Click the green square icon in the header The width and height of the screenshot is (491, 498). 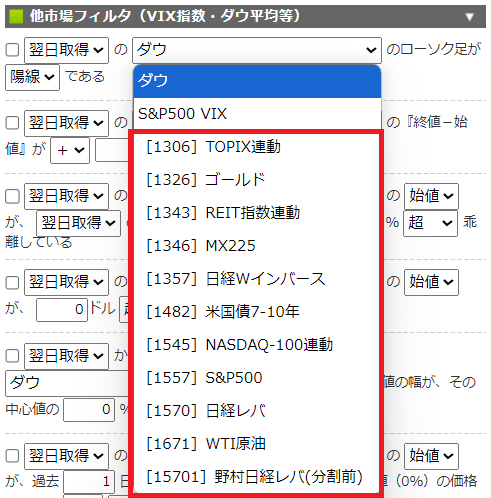(16, 16)
